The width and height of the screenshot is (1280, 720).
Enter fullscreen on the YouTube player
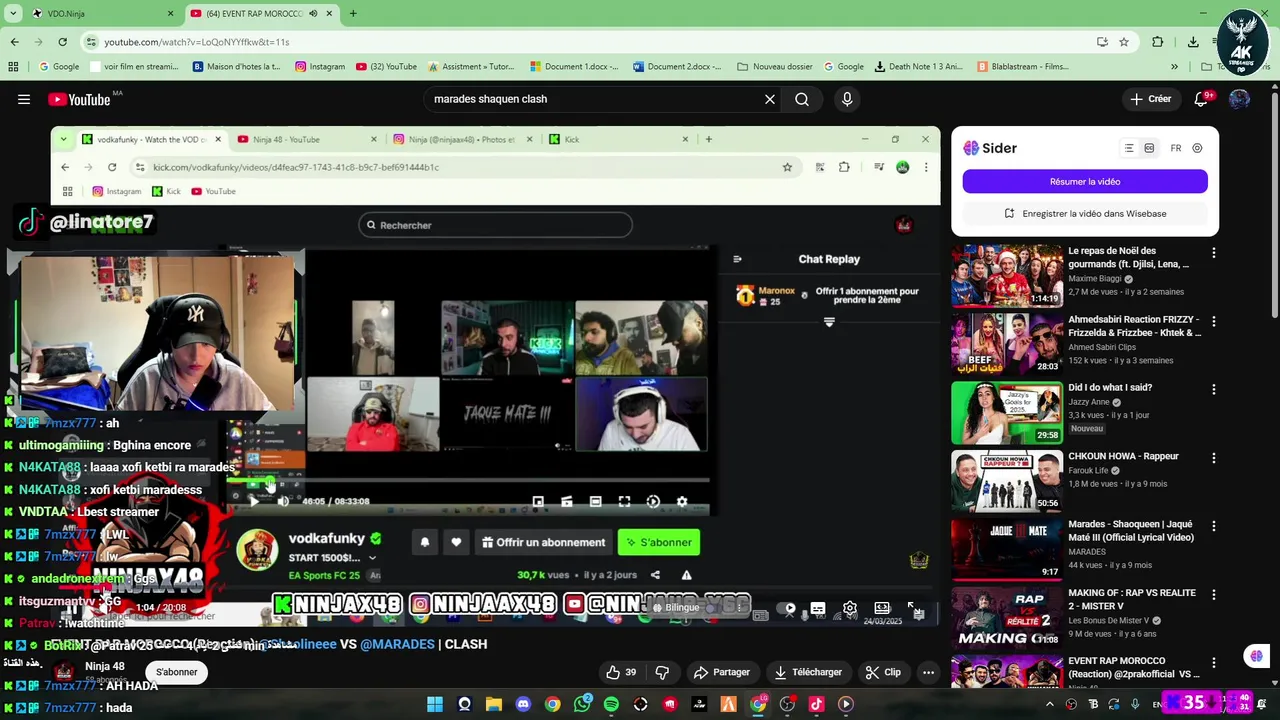tap(912, 608)
